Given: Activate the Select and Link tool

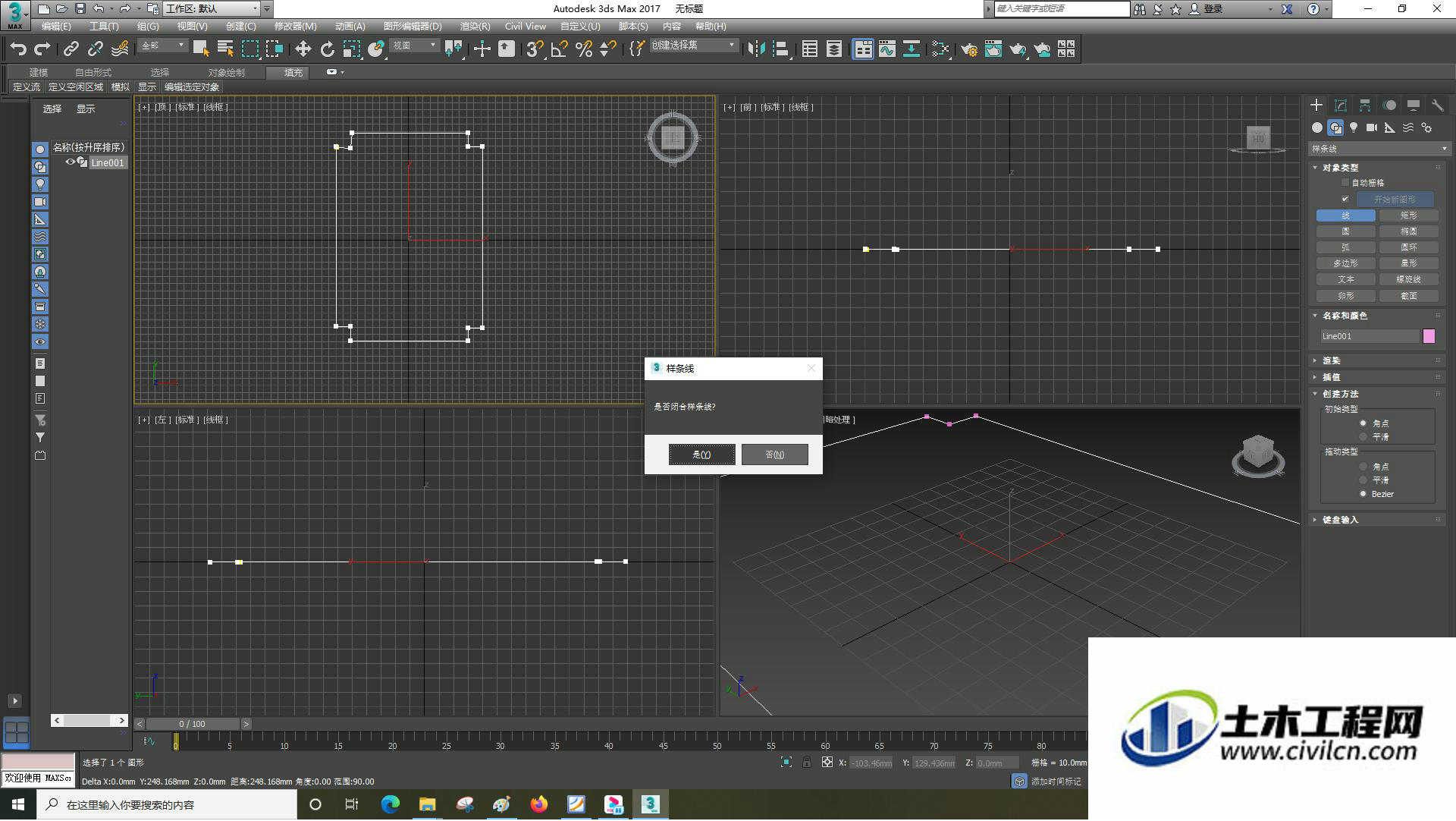Looking at the screenshot, I should click(x=71, y=49).
